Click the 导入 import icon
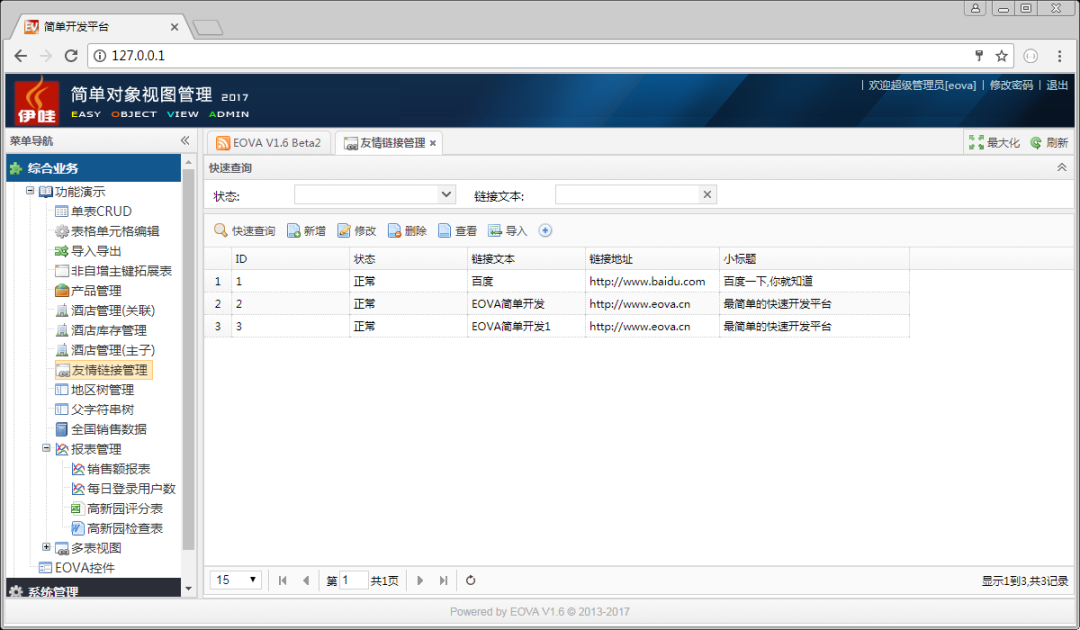 [495, 231]
